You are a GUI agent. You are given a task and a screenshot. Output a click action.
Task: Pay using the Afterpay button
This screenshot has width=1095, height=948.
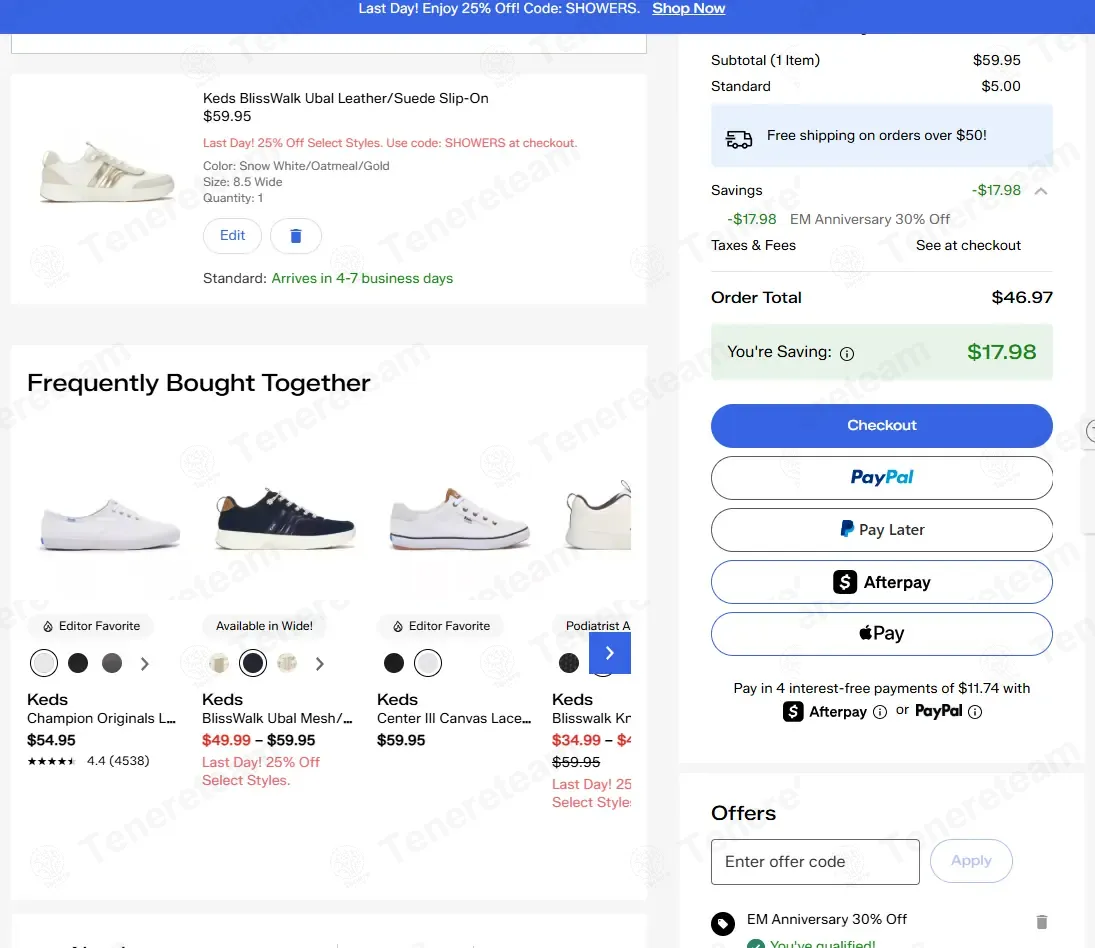tap(881, 582)
